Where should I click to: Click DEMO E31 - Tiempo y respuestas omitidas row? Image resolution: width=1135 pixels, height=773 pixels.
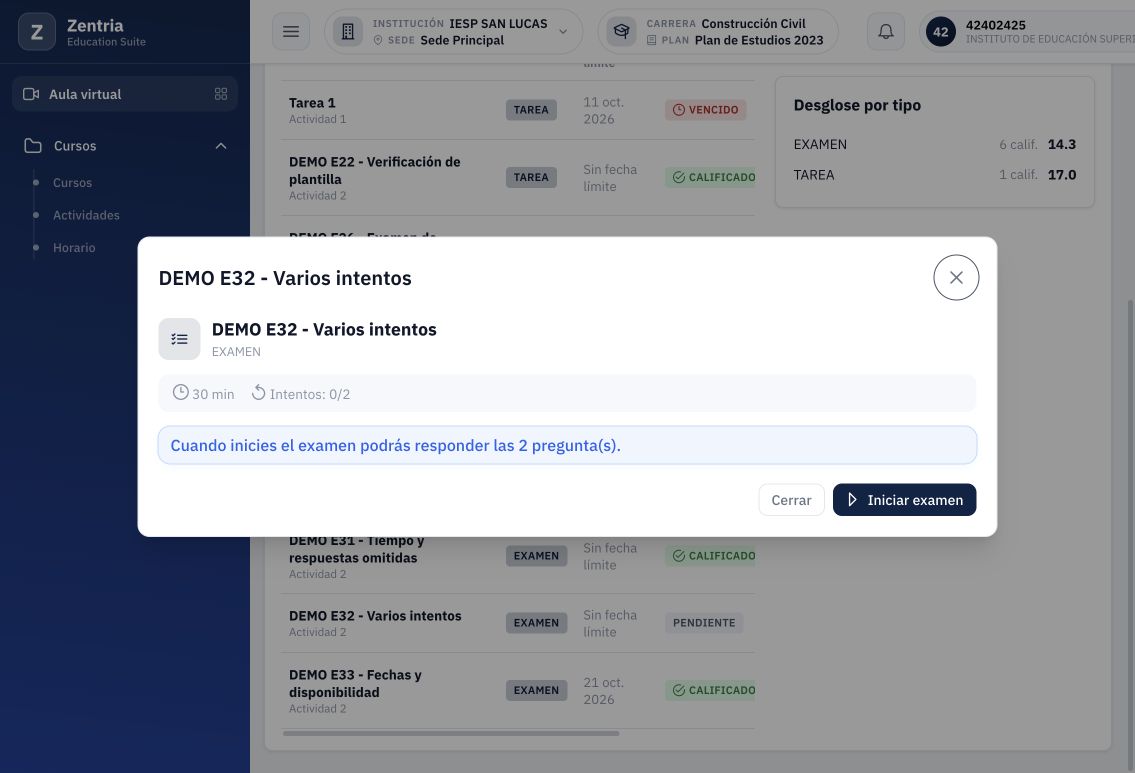[x=518, y=556]
